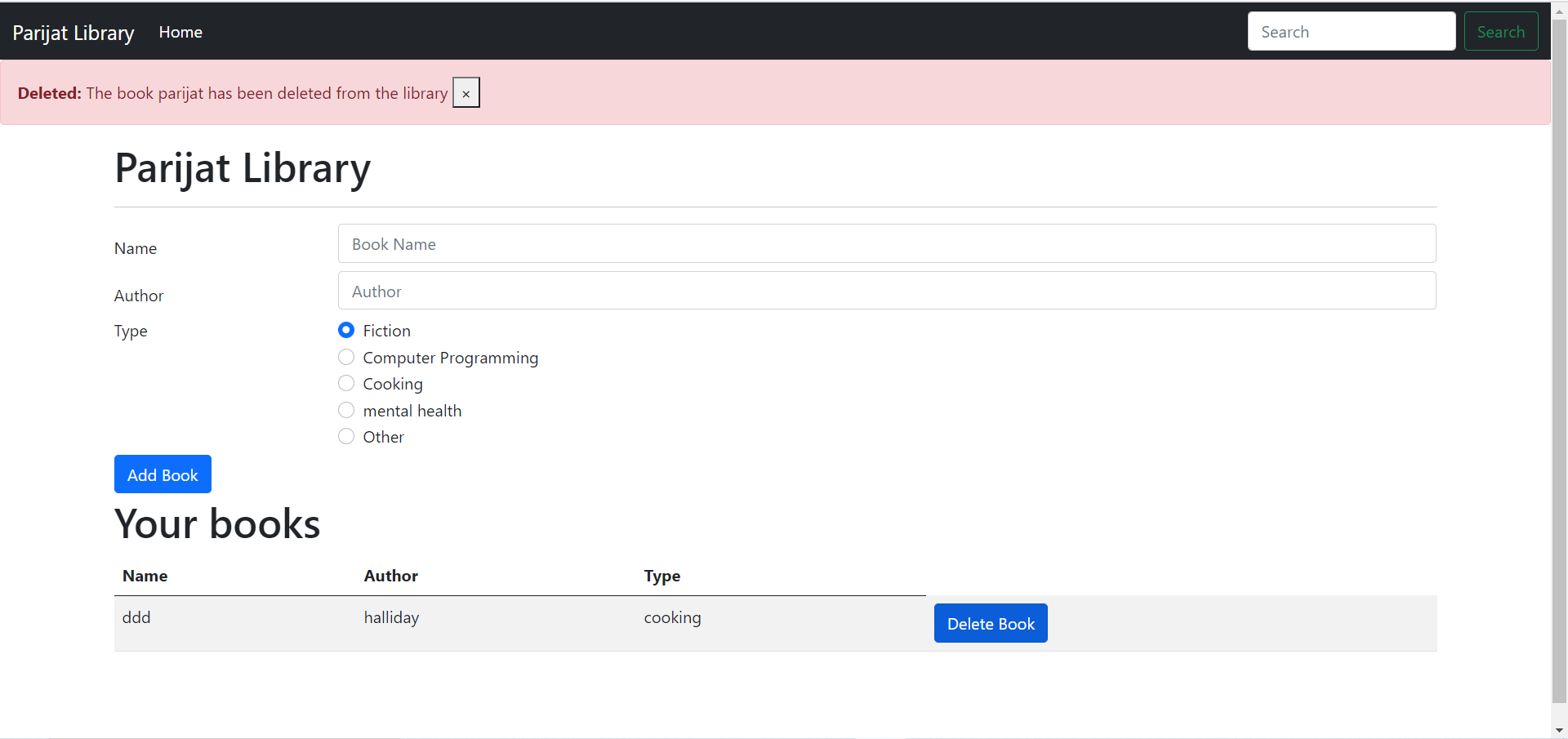Click the Type column heading
This screenshot has height=739, width=1568.
point(661,576)
